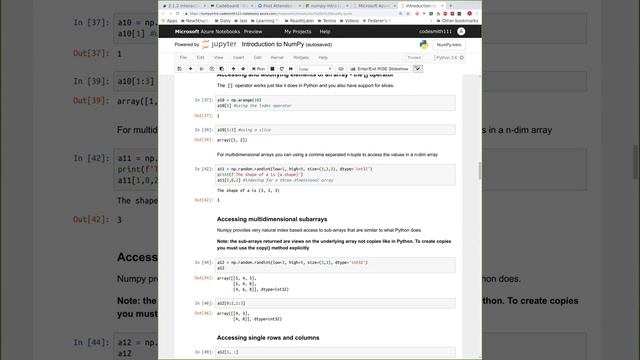Select code cell In [44] a12 randint

(x=335, y=265)
